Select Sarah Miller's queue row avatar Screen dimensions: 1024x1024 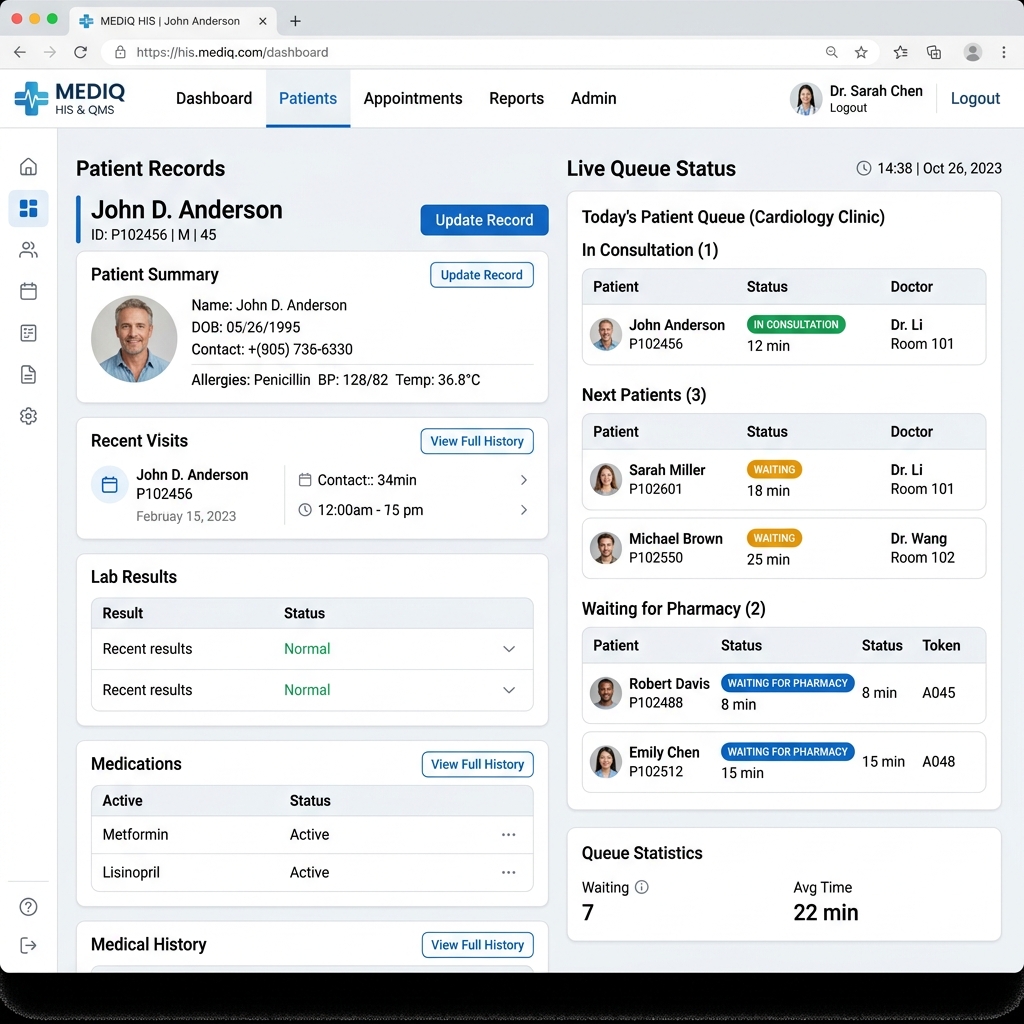[605, 479]
